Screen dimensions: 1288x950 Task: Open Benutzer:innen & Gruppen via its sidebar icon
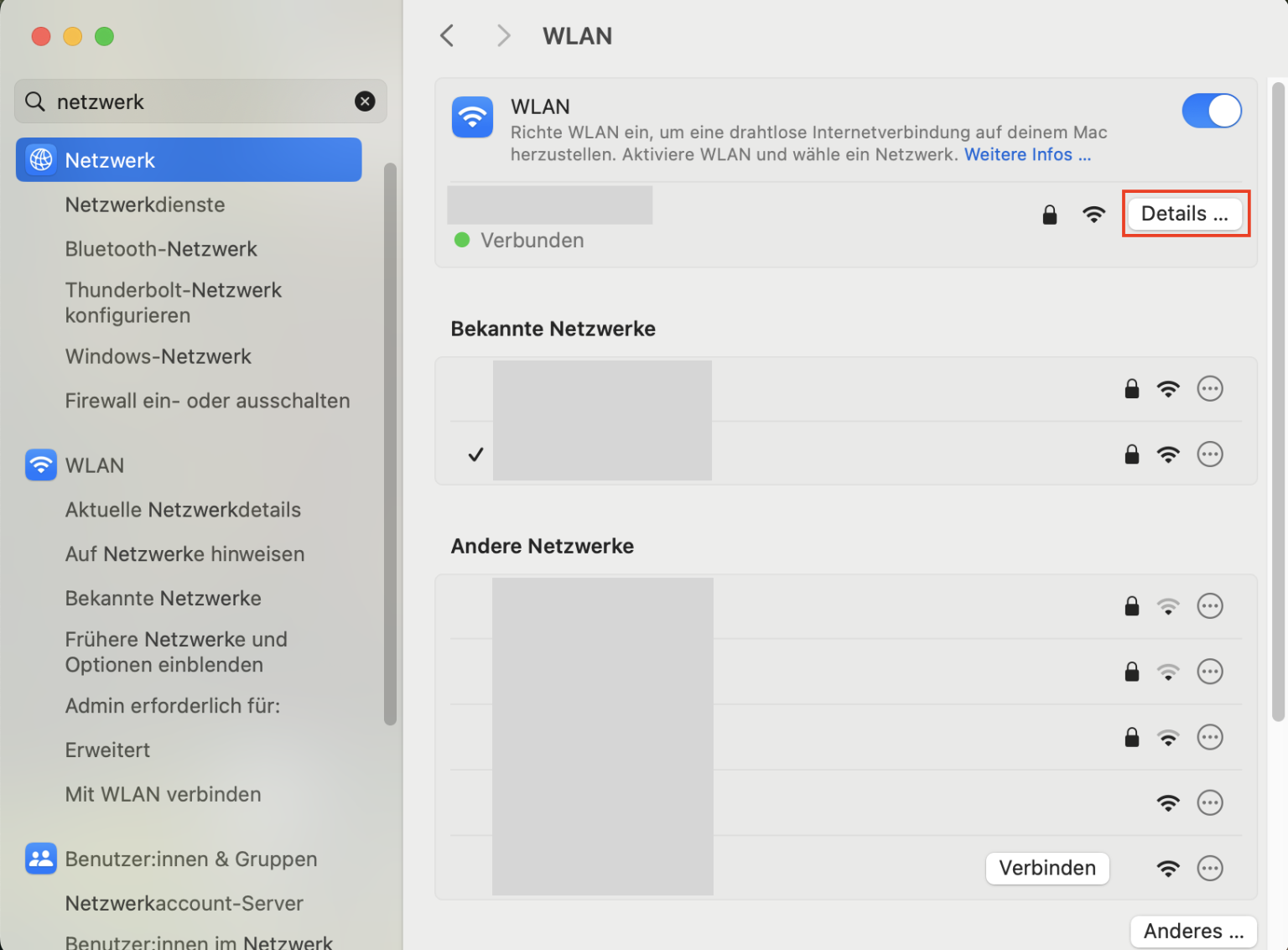tap(40, 859)
